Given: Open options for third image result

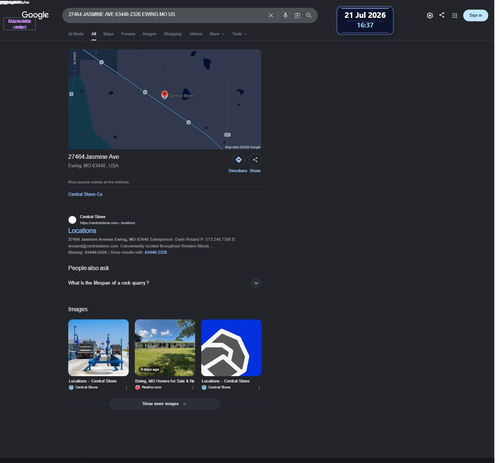Looking at the screenshot, I should 259,387.
